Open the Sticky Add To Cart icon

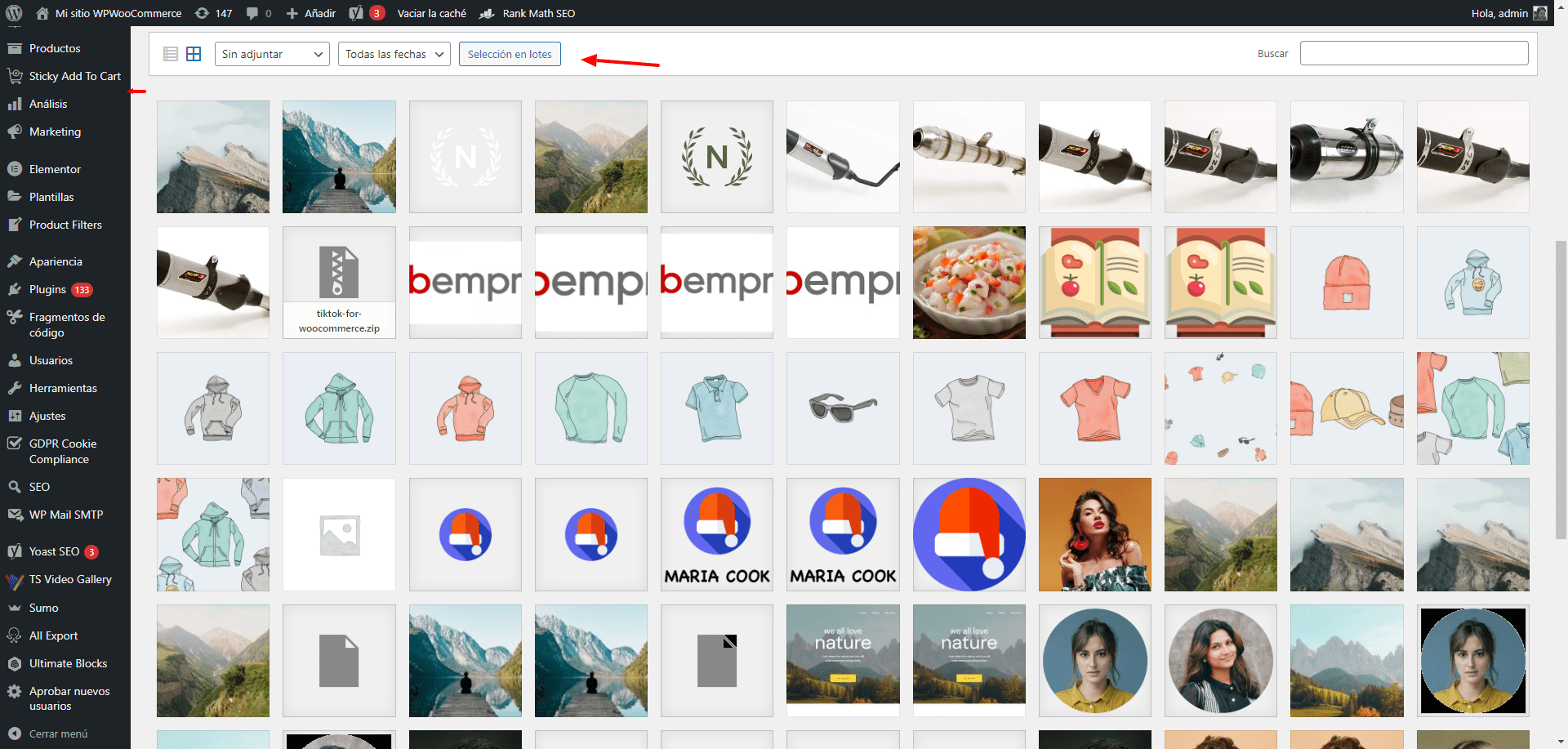coord(14,76)
